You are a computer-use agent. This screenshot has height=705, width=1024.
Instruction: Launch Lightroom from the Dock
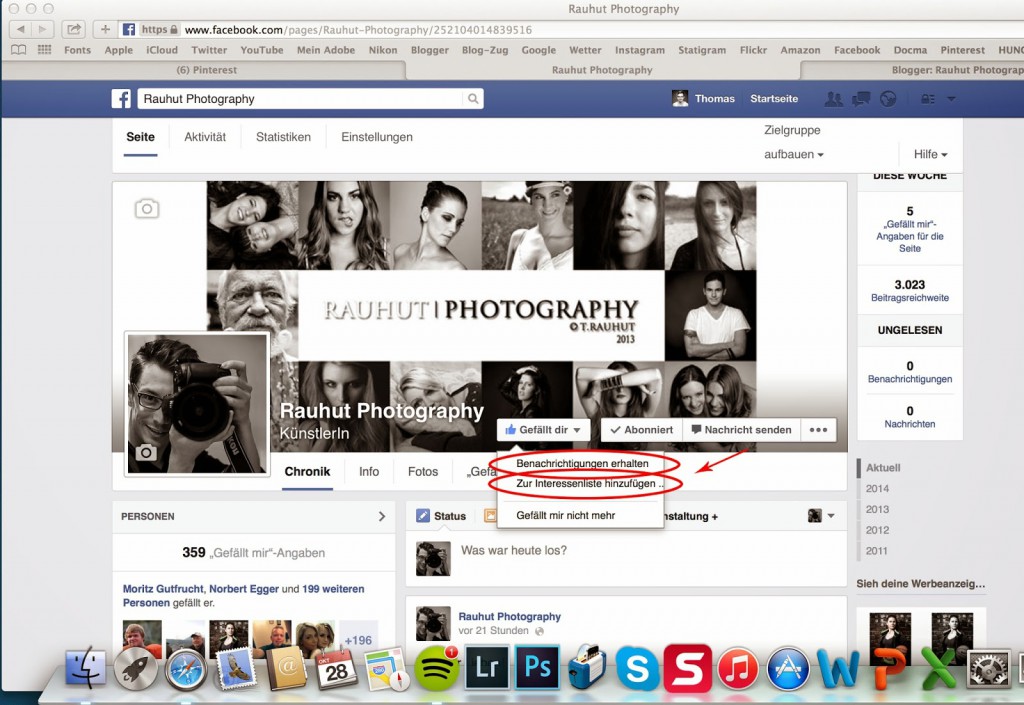pyautogui.click(x=487, y=667)
